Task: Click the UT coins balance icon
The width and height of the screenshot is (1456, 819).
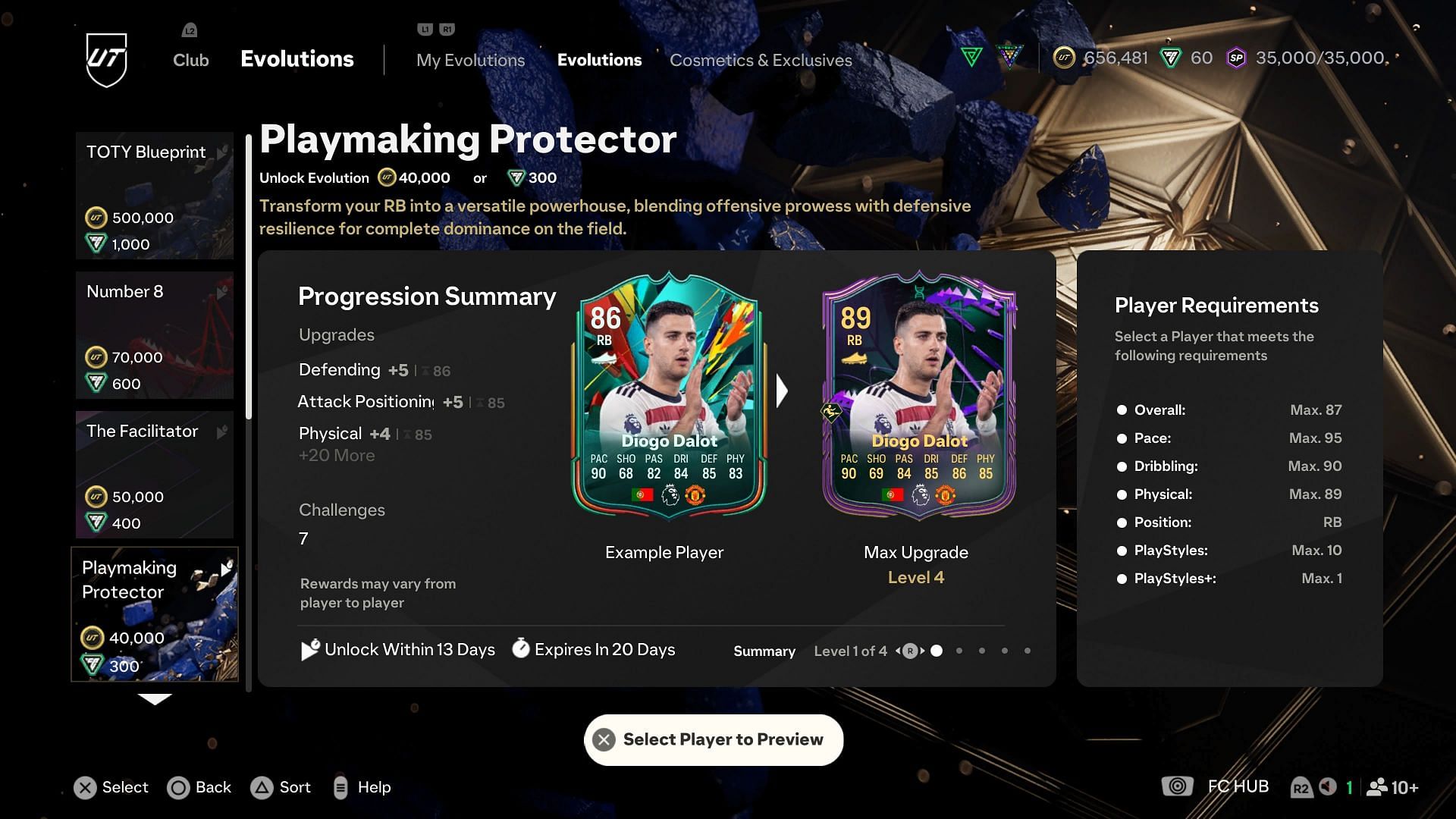Action: 1064,58
